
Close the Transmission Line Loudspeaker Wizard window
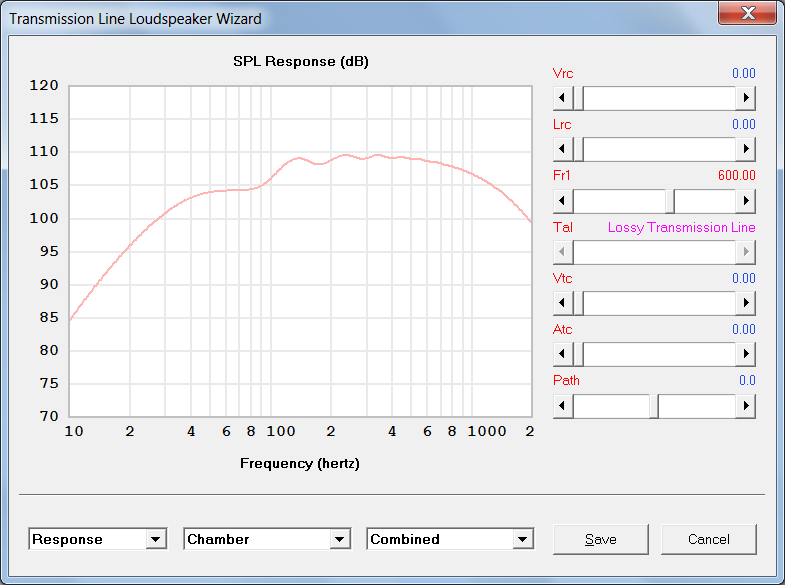[x=747, y=13]
